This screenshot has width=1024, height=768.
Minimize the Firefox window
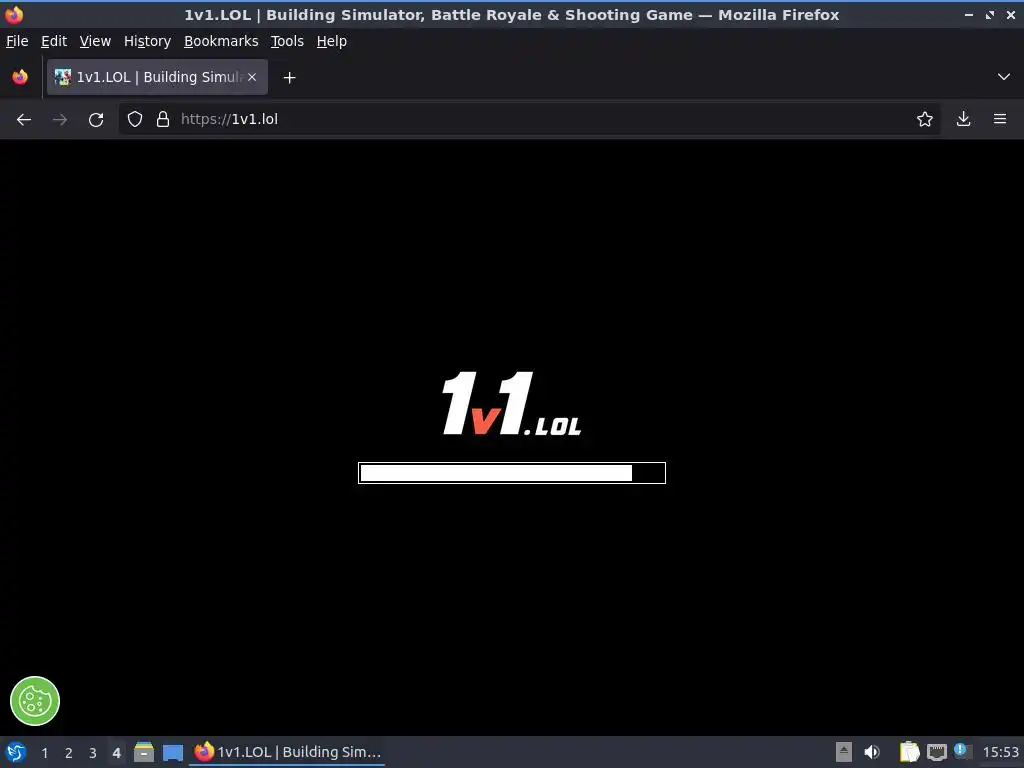pyautogui.click(x=969, y=14)
